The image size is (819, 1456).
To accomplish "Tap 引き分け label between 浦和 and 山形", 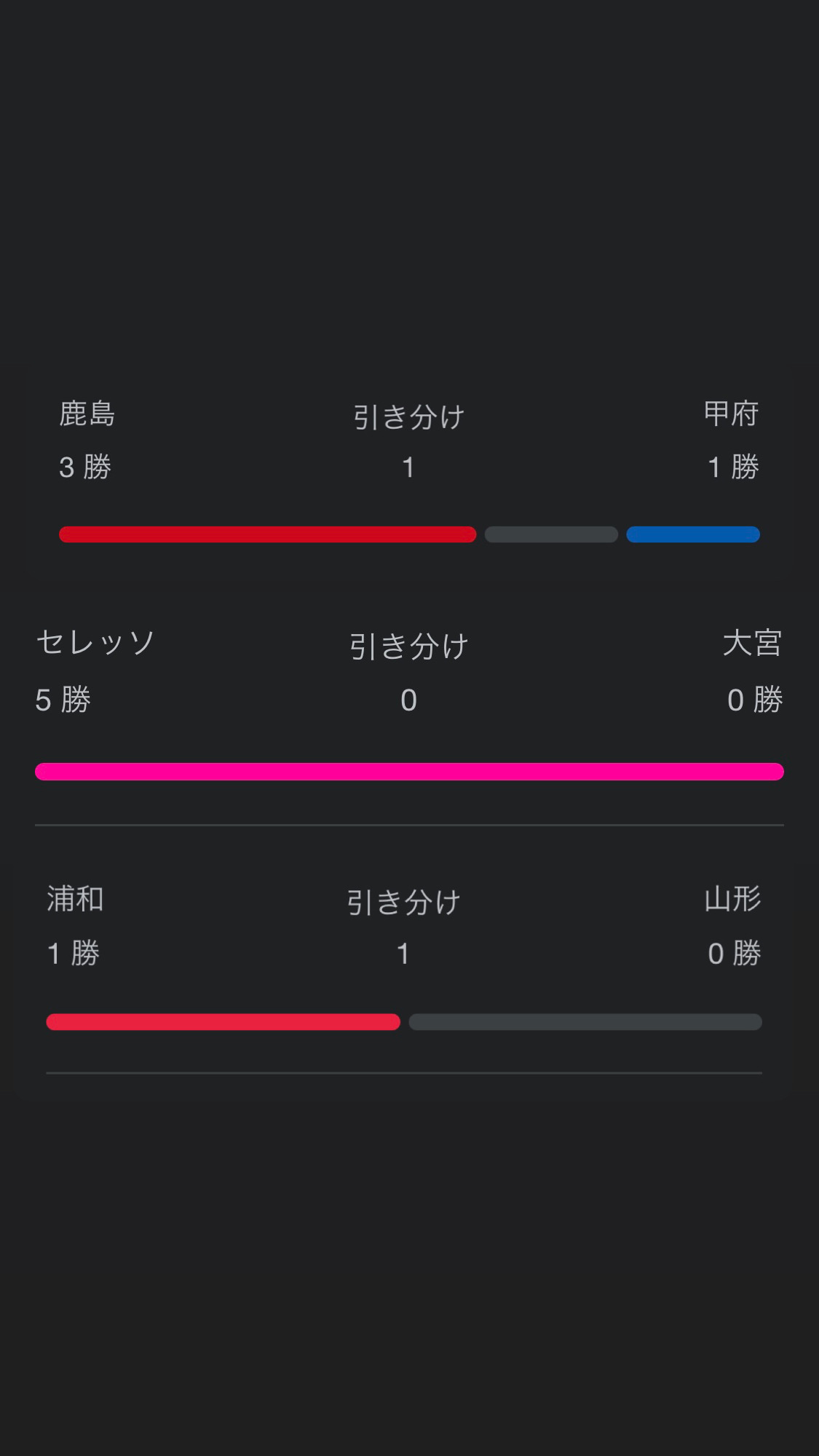I will [403, 903].
